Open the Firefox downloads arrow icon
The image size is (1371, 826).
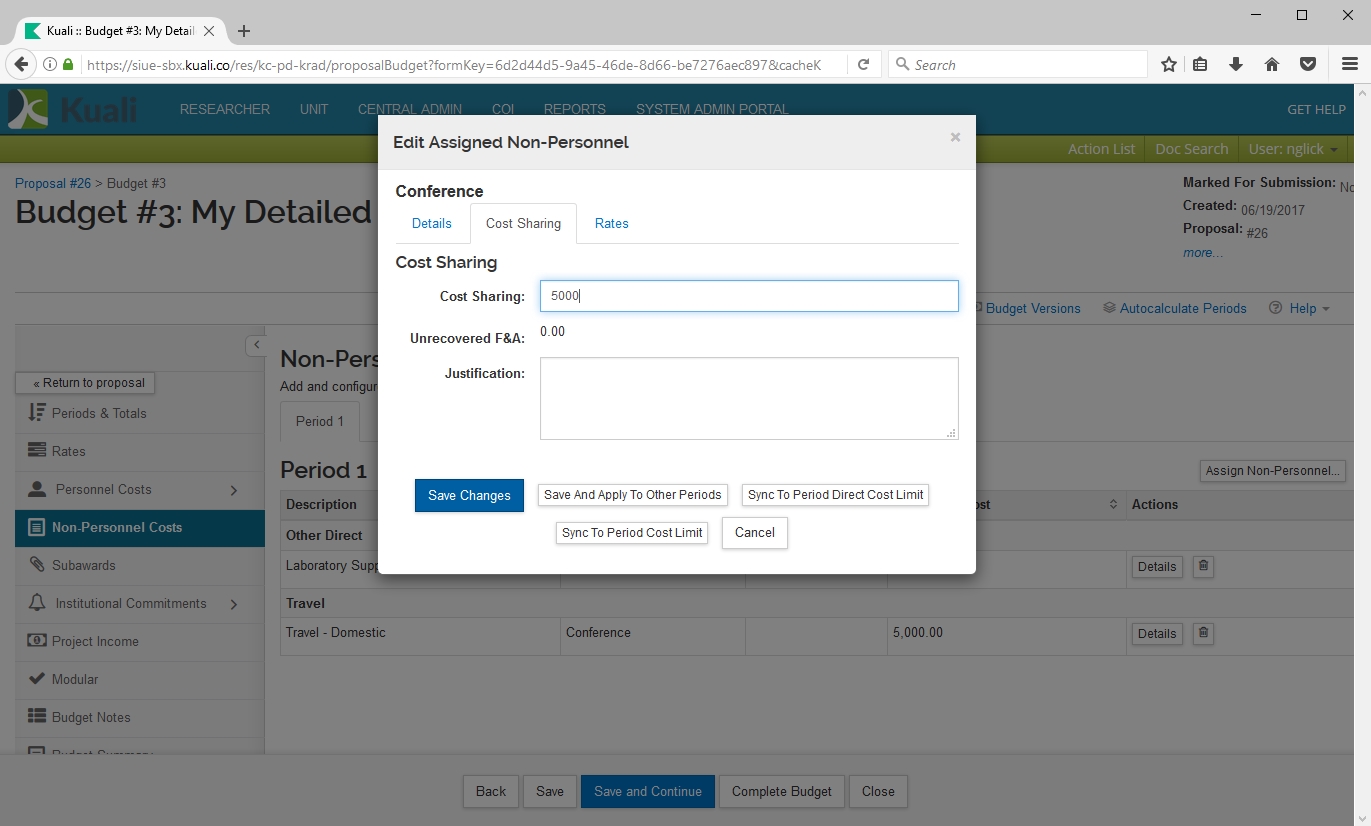pyautogui.click(x=1236, y=65)
